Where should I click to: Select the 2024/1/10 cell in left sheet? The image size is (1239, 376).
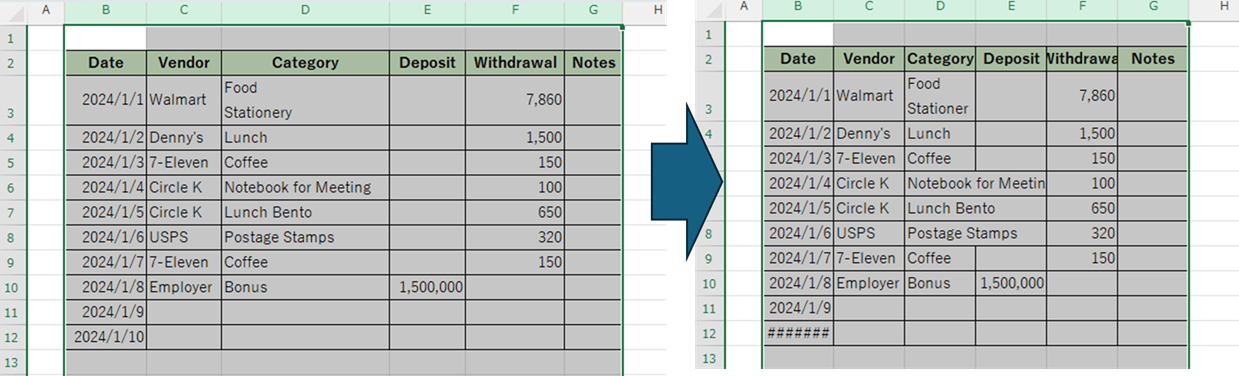[x=105, y=337]
